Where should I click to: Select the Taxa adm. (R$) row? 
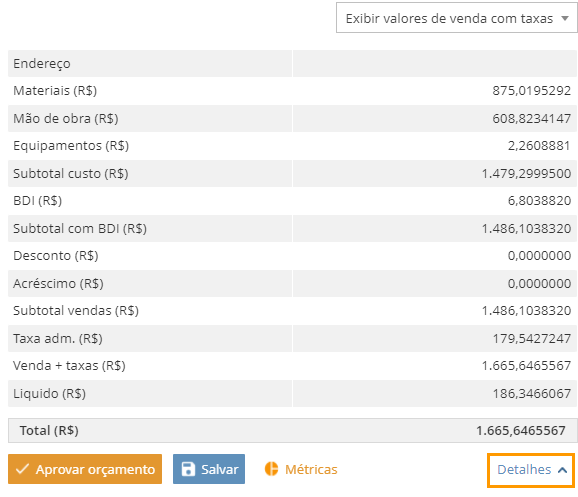(x=293, y=338)
